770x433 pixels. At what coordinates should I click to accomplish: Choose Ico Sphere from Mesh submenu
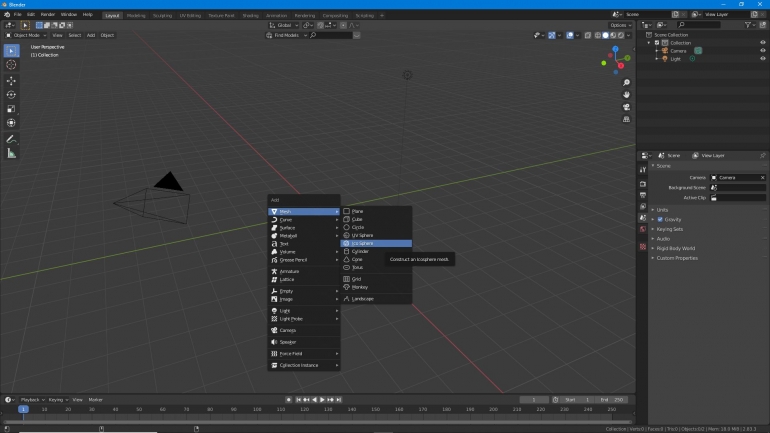376,244
